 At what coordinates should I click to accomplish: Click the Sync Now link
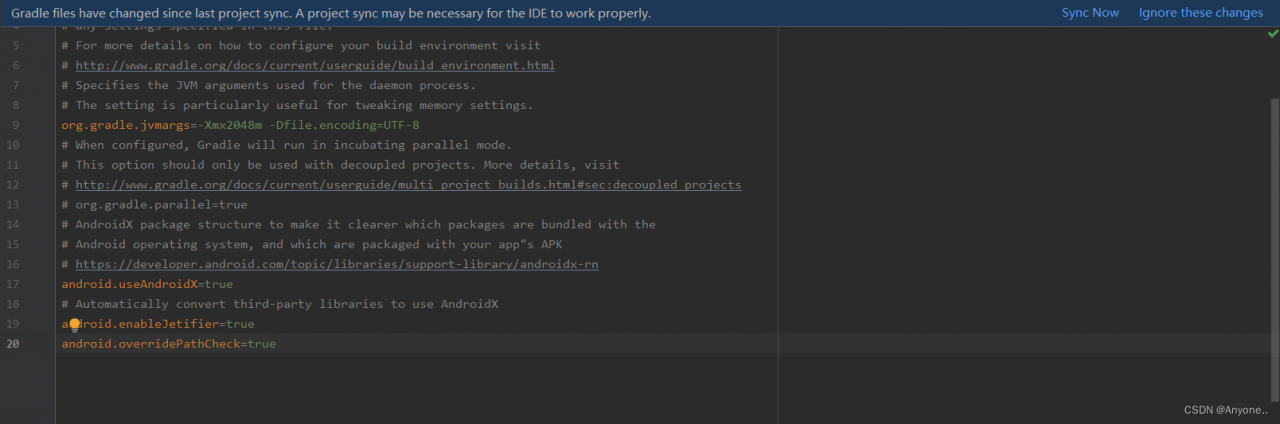1090,13
